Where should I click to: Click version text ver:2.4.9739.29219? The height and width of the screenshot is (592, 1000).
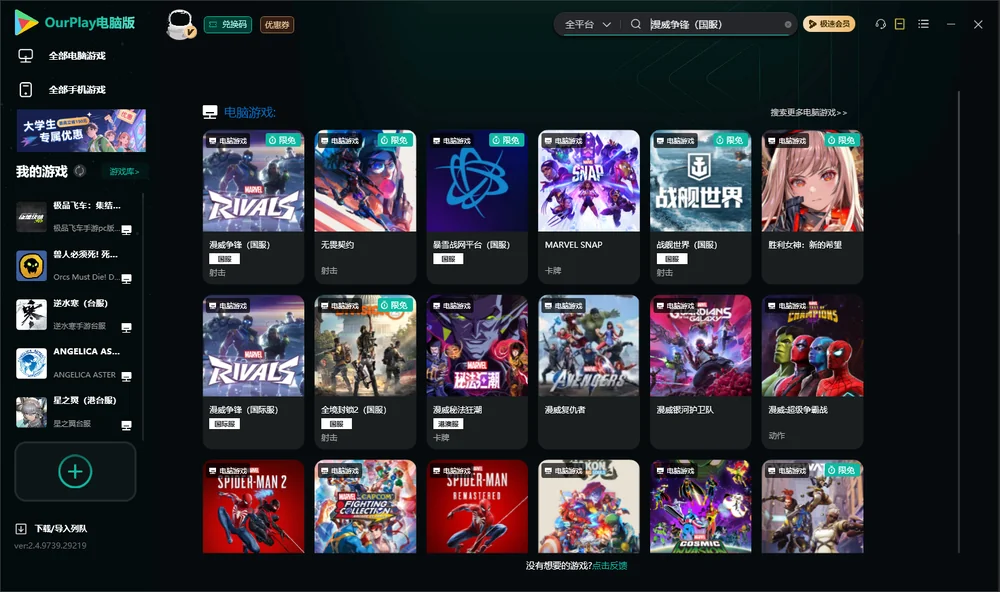(50, 546)
